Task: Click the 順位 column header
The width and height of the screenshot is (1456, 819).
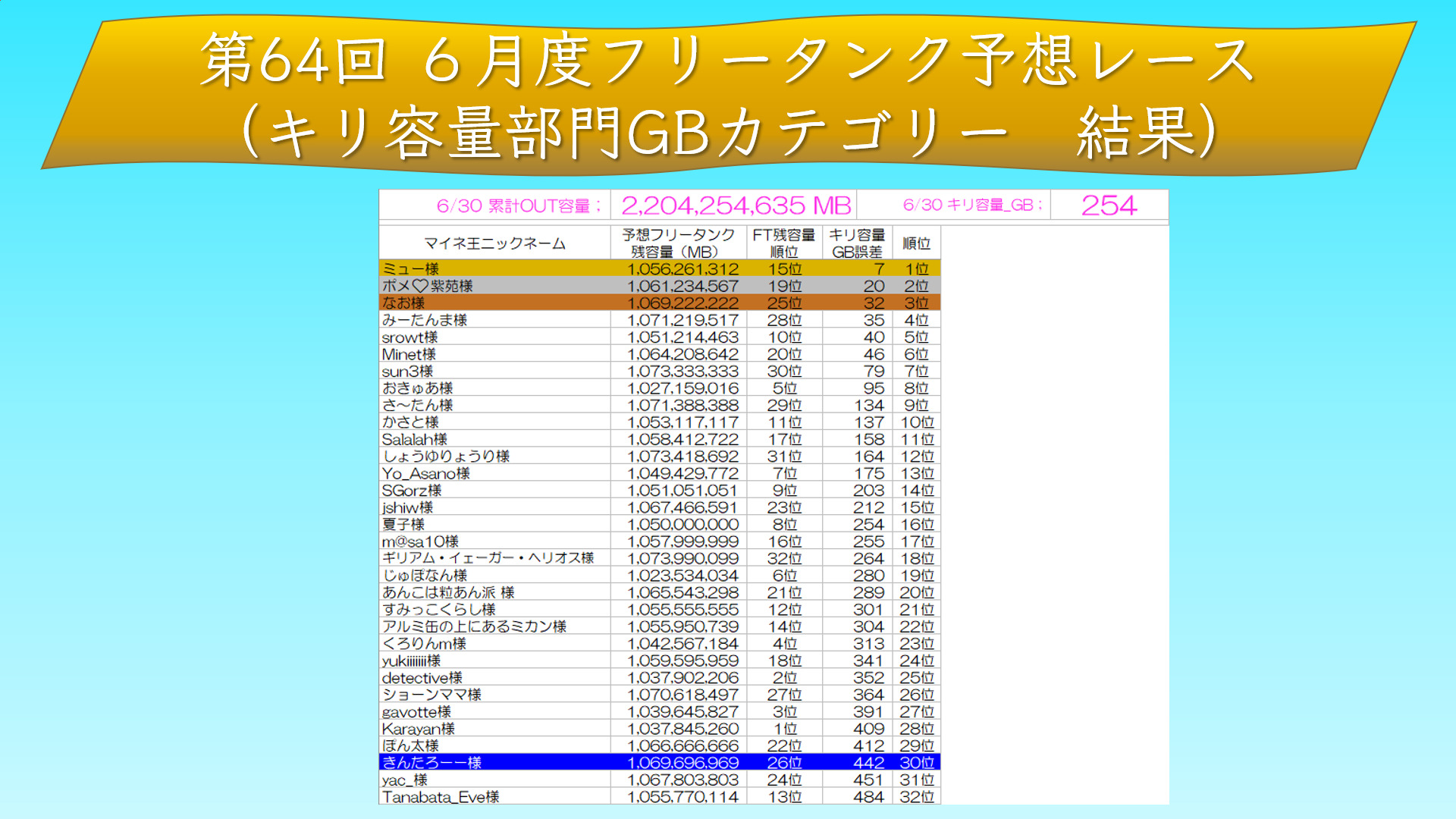Action: point(916,243)
